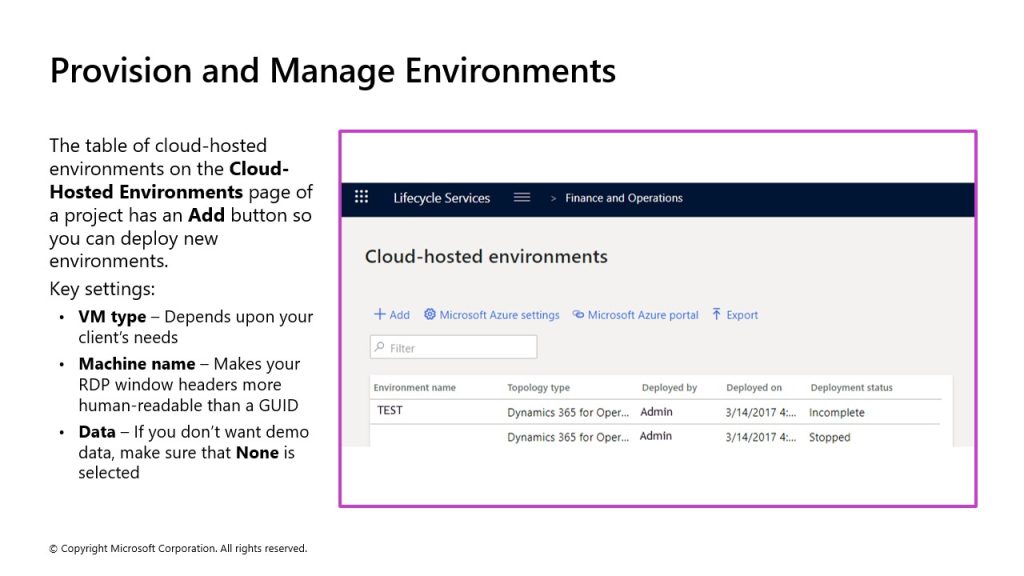
Task: Click the Machine name bullet text
Action: coord(189,385)
